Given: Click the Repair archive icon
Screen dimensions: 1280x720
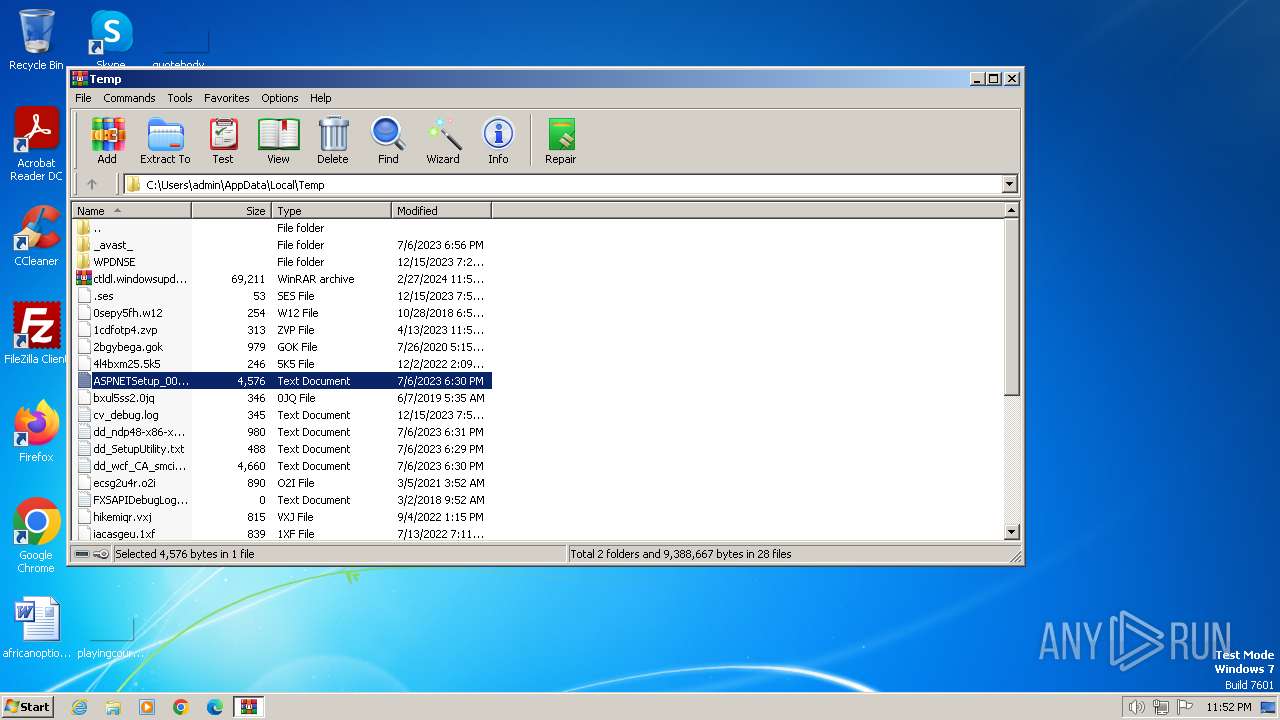Looking at the screenshot, I should click(560, 140).
